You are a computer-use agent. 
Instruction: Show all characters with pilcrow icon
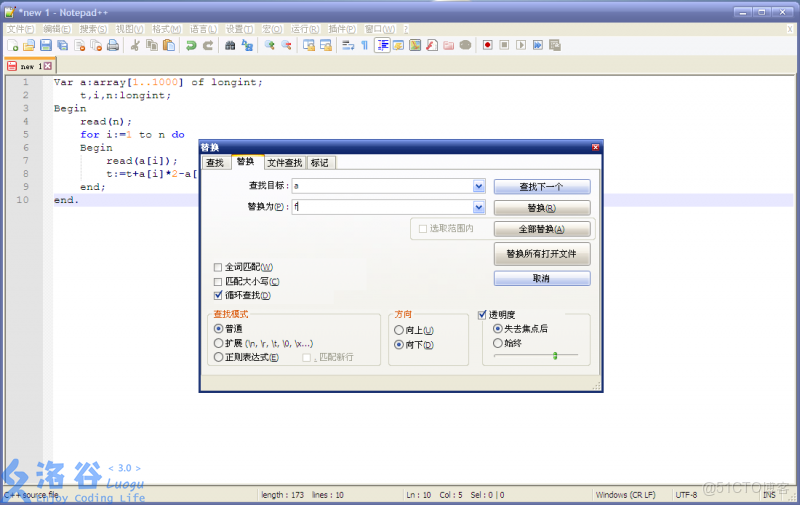pos(365,45)
